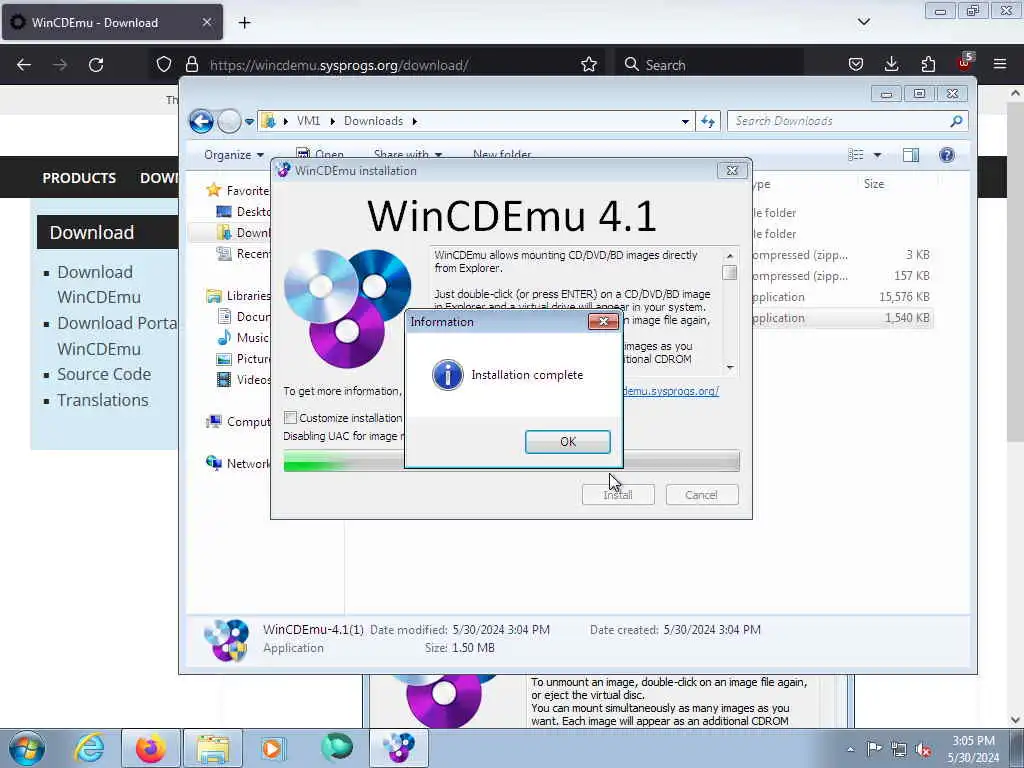This screenshot has height=768, width=1024.
Task: Click the WinCDEmu-4.1(1) icon in the details pane
Action: 227,639
